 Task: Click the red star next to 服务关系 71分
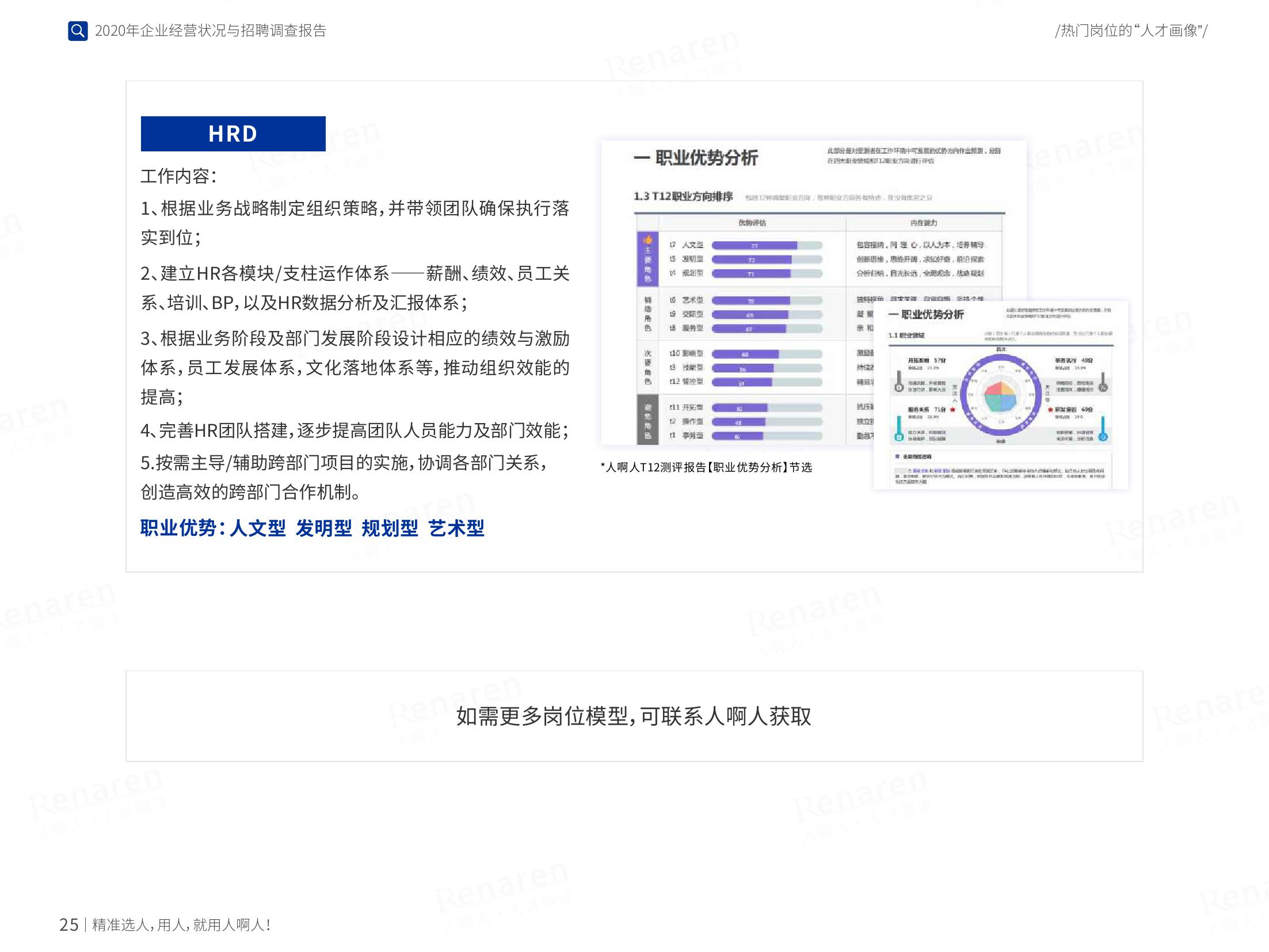pos(953,409)
